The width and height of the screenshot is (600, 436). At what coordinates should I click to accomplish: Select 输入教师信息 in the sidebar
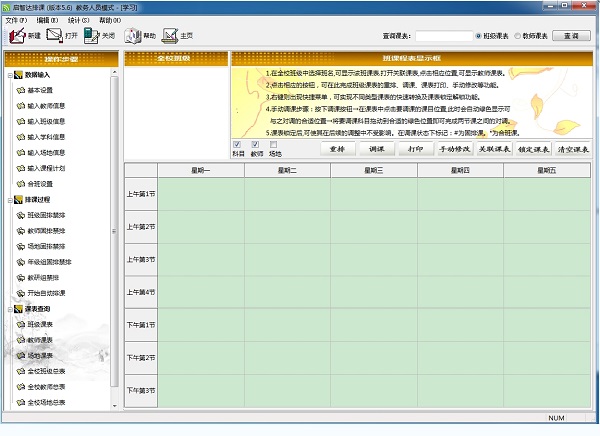coord(46,105)
